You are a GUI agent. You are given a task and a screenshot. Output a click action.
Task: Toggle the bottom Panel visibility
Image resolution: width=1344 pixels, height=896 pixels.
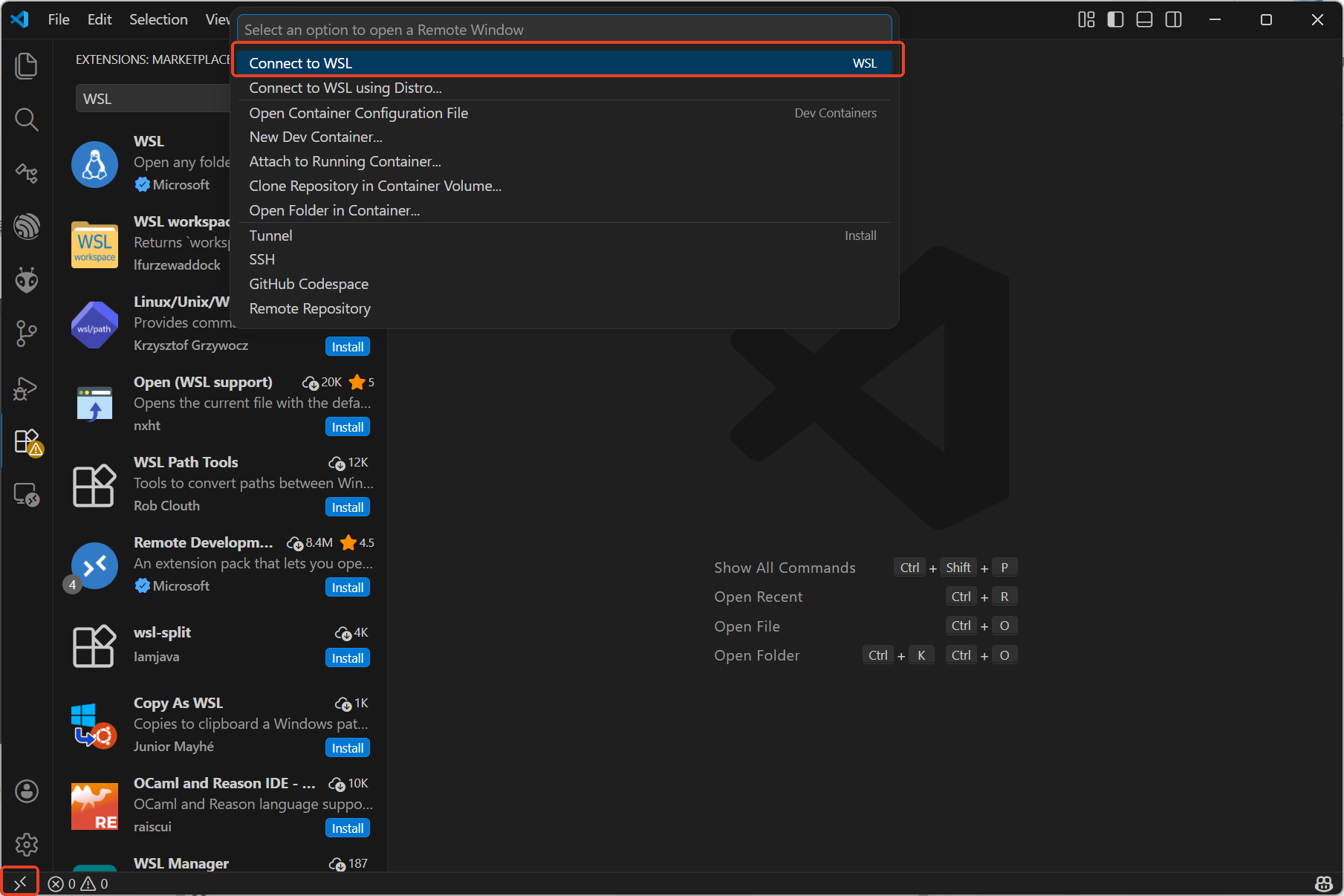click(x=1144, y=19)
